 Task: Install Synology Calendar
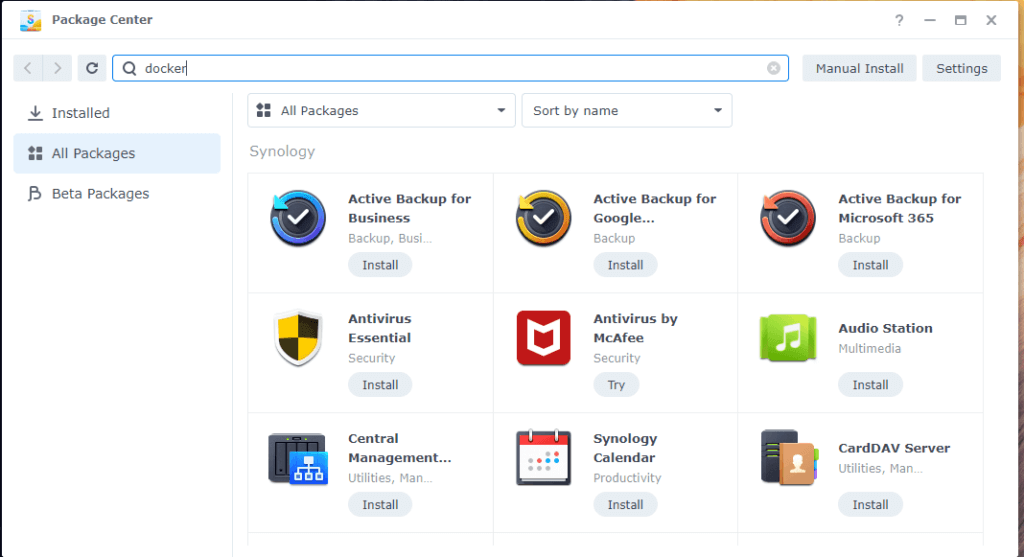(x=625, y=505)
